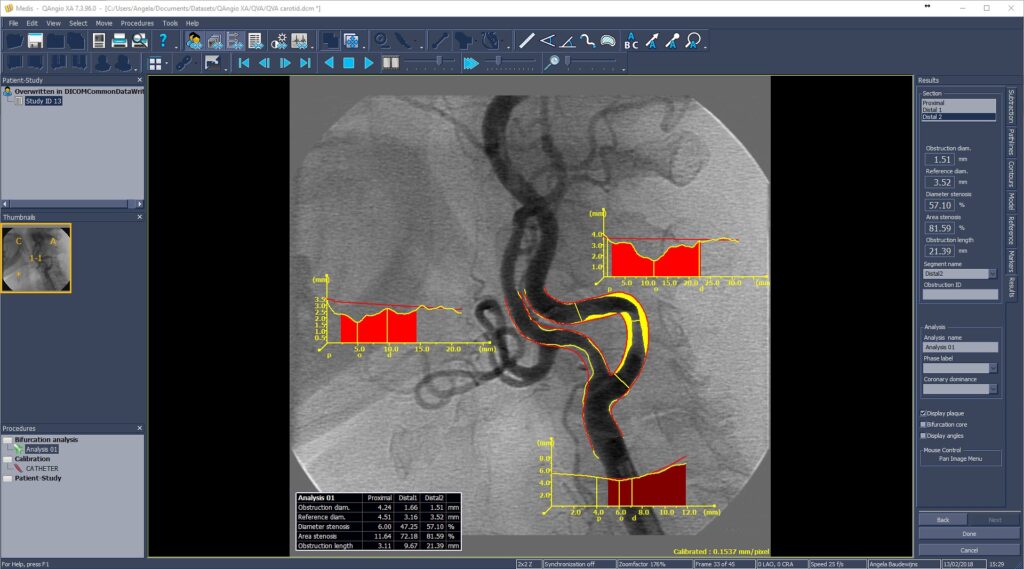Select the ABC text annotation tool
1024x569 pixels.
click(x=631, y=41)
